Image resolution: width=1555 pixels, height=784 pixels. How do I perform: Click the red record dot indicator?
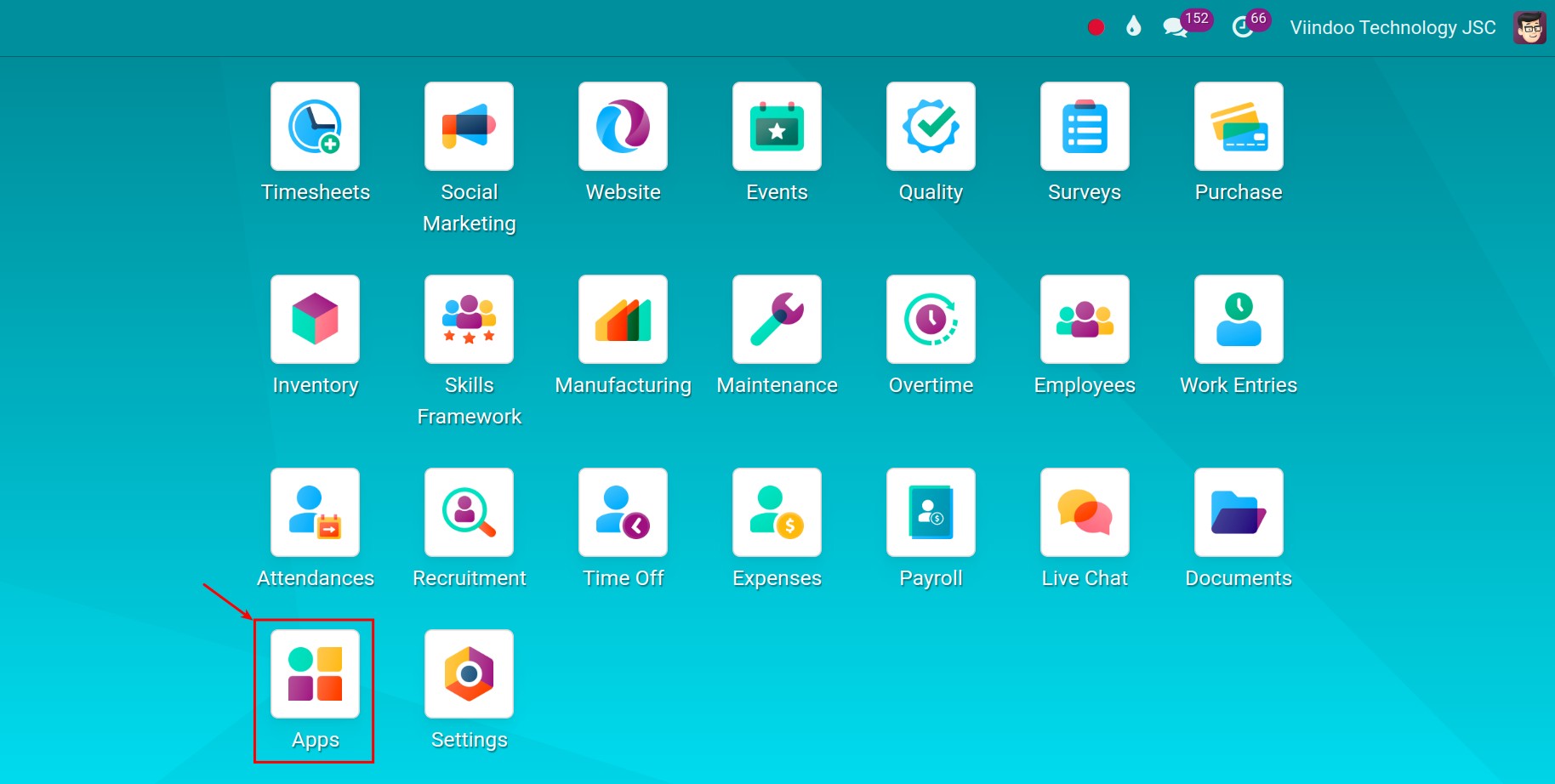1096,27
